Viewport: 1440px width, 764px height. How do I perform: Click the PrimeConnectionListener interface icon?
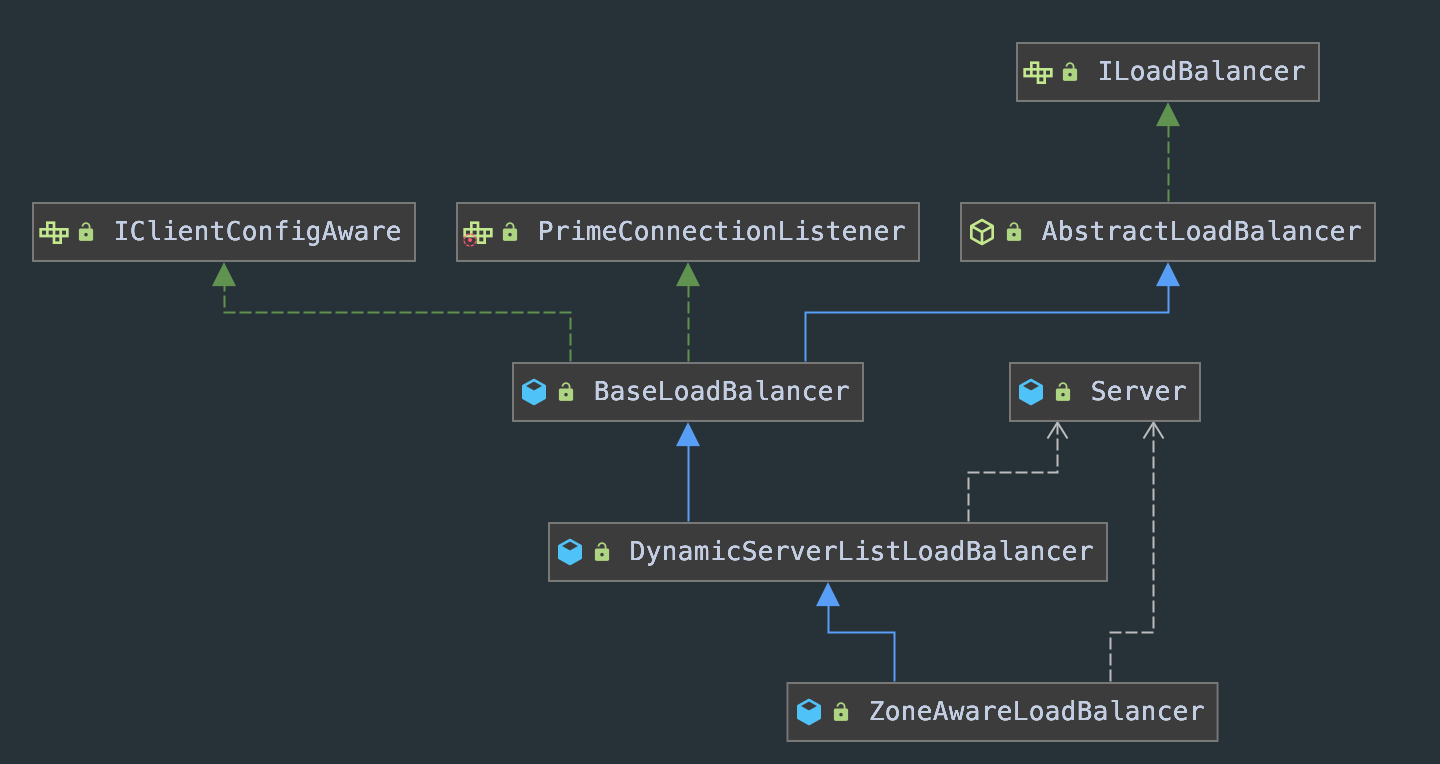click(x=478, y=232)
